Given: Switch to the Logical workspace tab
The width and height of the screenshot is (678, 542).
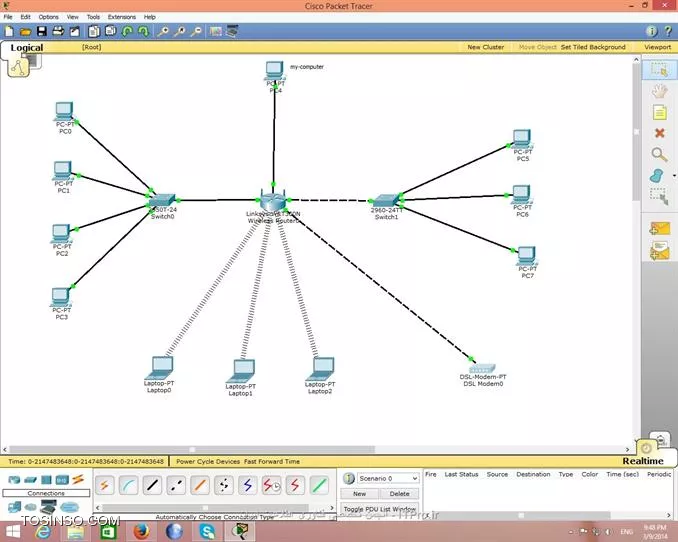Looking at the screenshot, I should (26, 48).
